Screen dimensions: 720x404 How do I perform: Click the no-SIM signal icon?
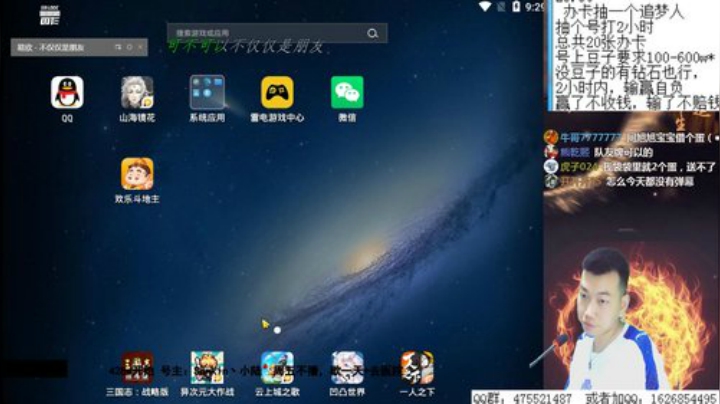tap(501, 6)
